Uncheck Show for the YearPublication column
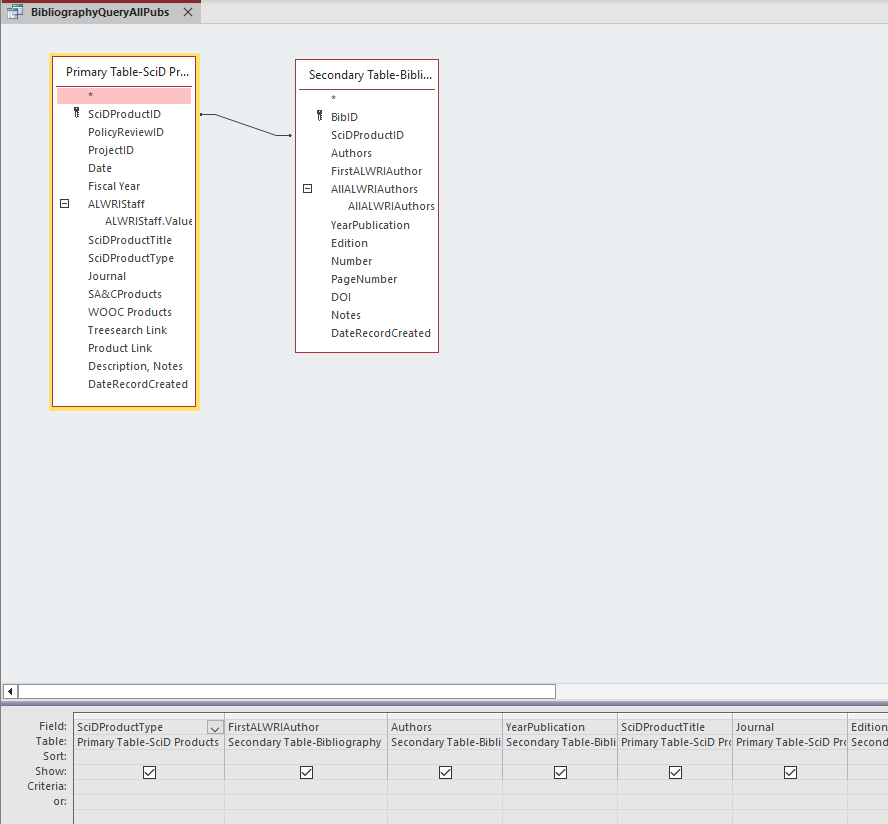Viewport: 888px width, 824px height. (561, 772)
